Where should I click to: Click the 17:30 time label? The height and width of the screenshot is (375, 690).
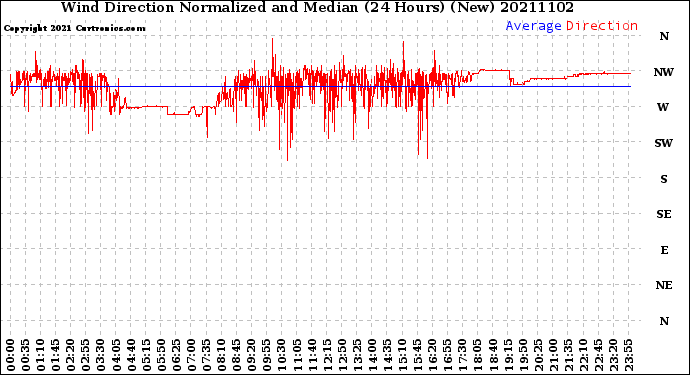coord(462,355)
